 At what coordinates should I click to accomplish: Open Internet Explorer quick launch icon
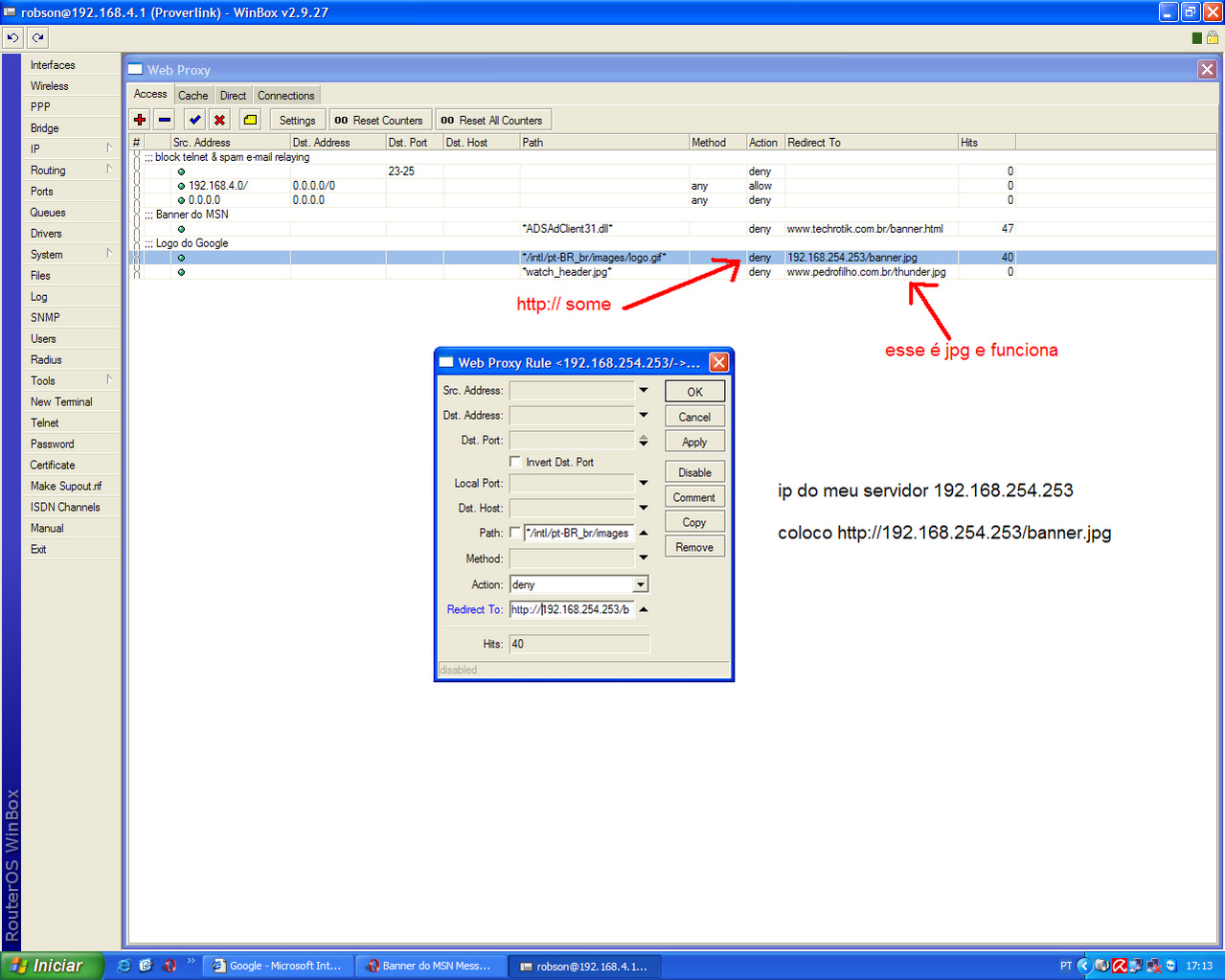click(124, 966)
